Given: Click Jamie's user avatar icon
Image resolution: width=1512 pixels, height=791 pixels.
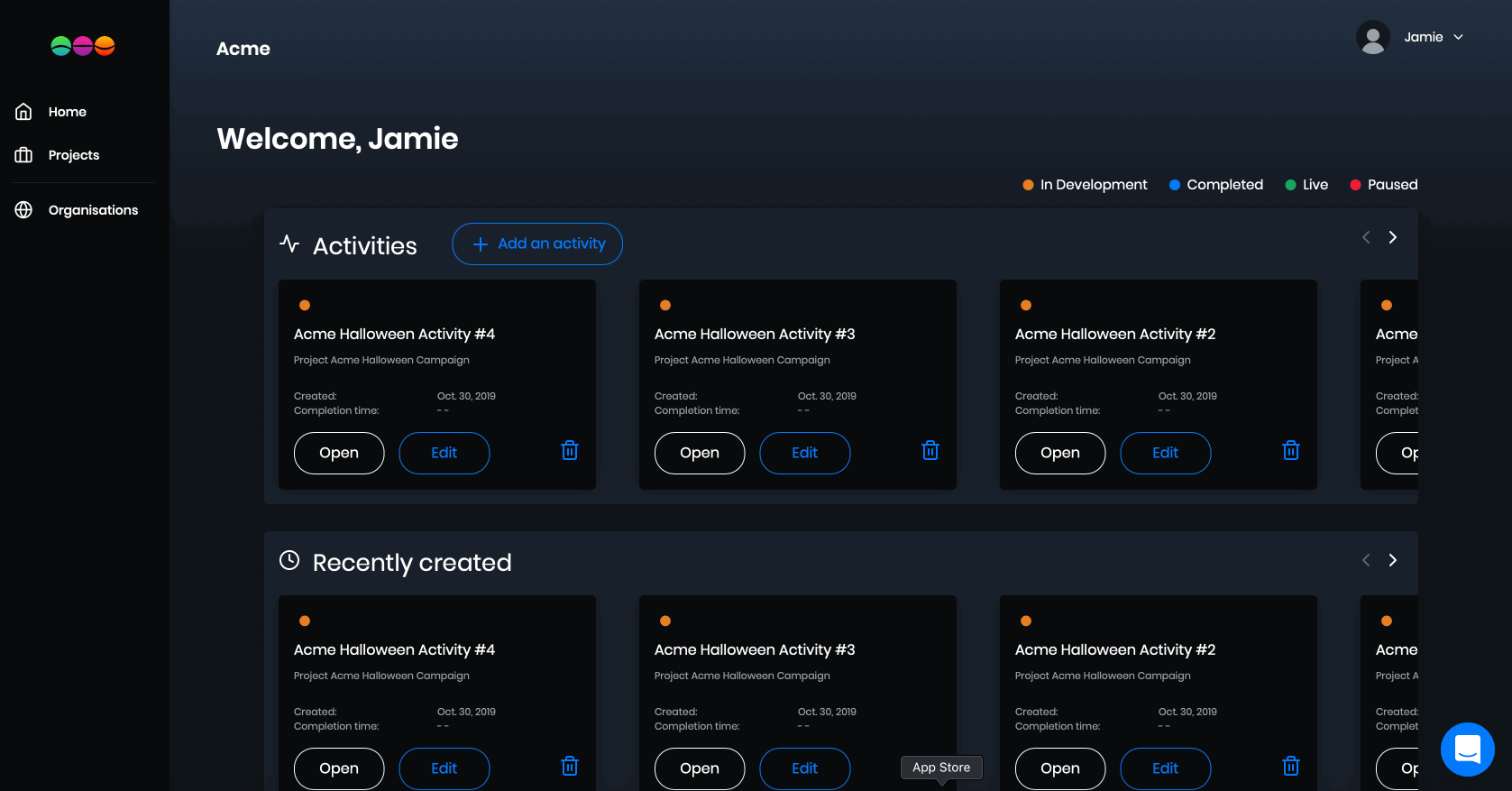Looking at the screenshot, I should 1373,37.
